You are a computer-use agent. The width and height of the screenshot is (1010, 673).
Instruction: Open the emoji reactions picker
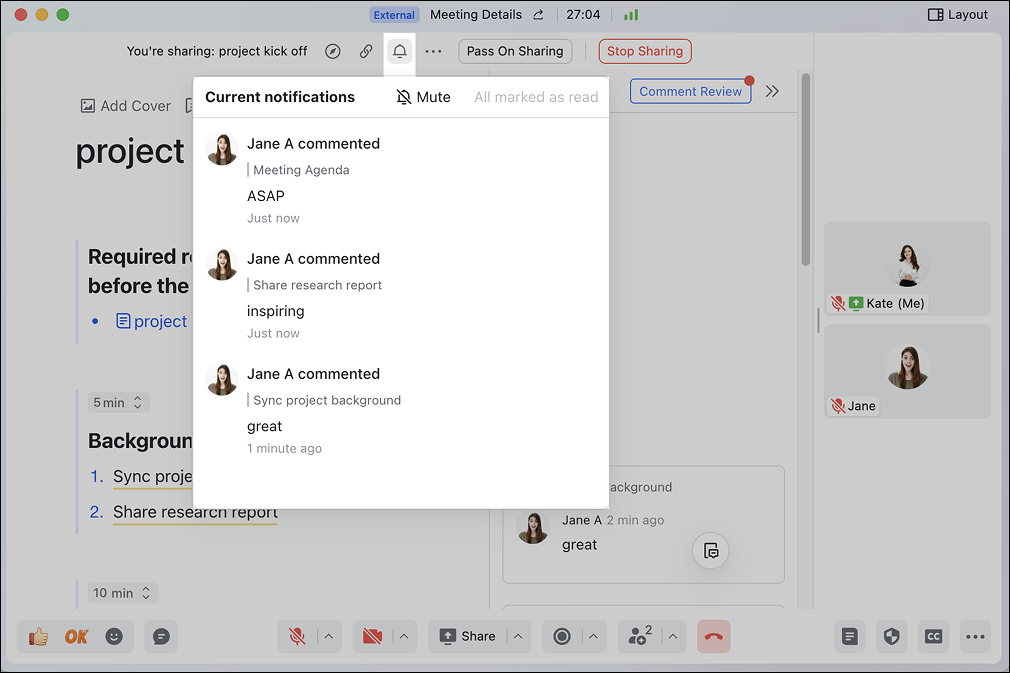click(x=114, y=636)
